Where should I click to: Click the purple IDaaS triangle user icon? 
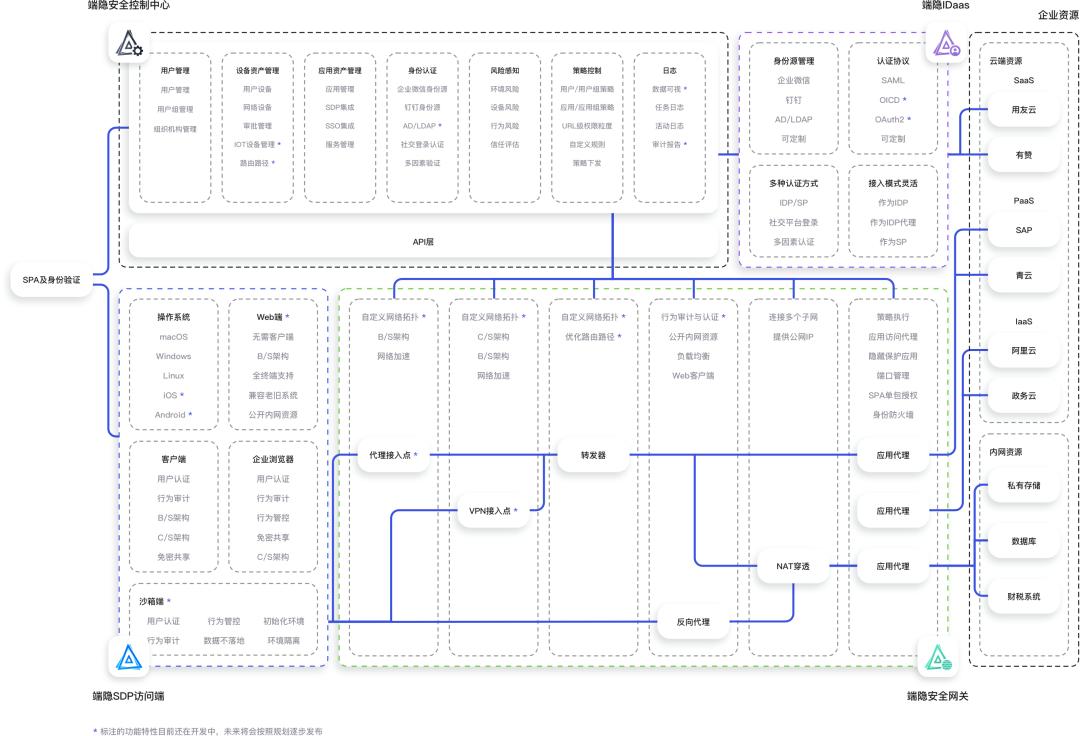pos(946,44)
